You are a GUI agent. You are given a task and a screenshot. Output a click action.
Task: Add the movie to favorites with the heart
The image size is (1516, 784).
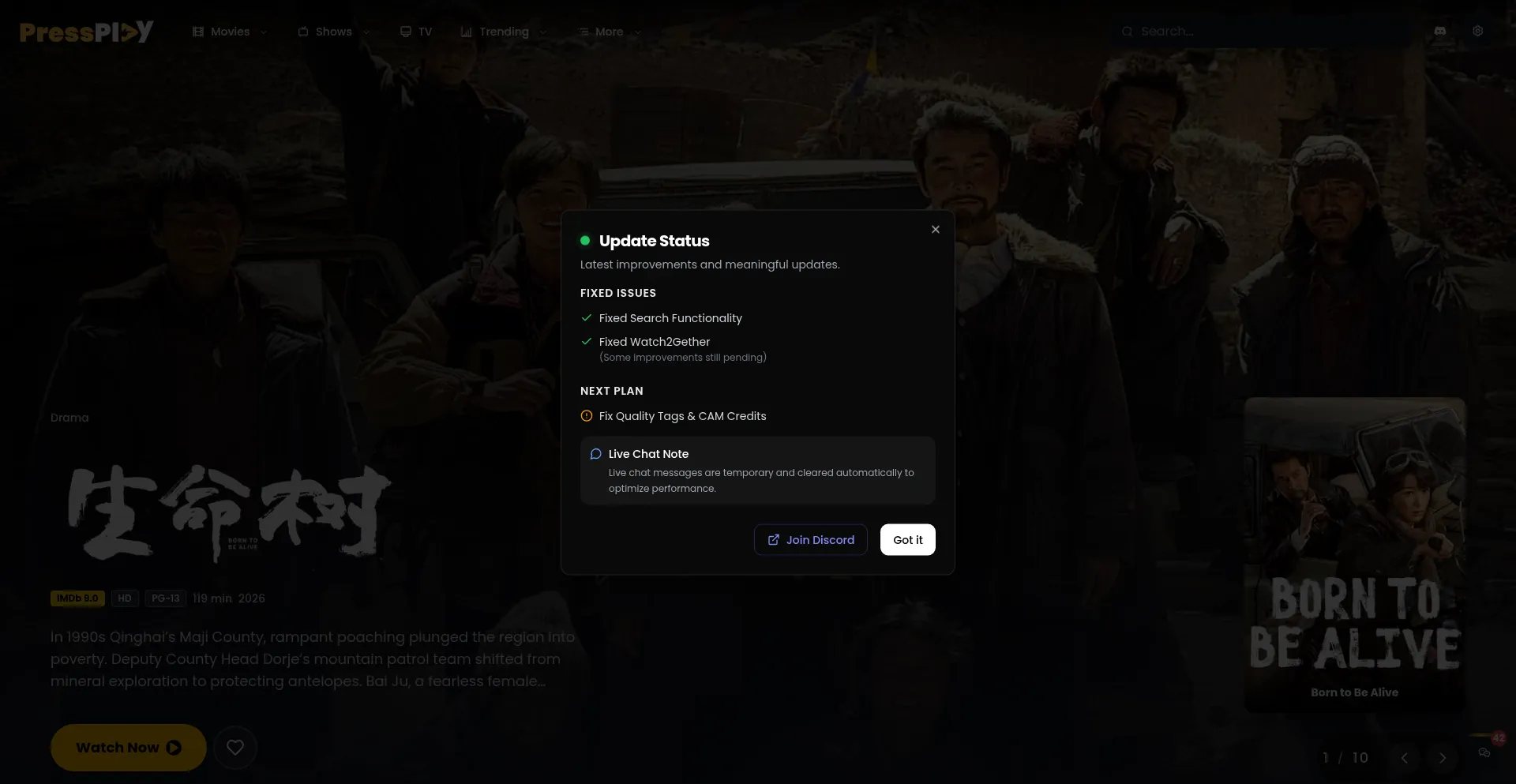coord(235,748)
